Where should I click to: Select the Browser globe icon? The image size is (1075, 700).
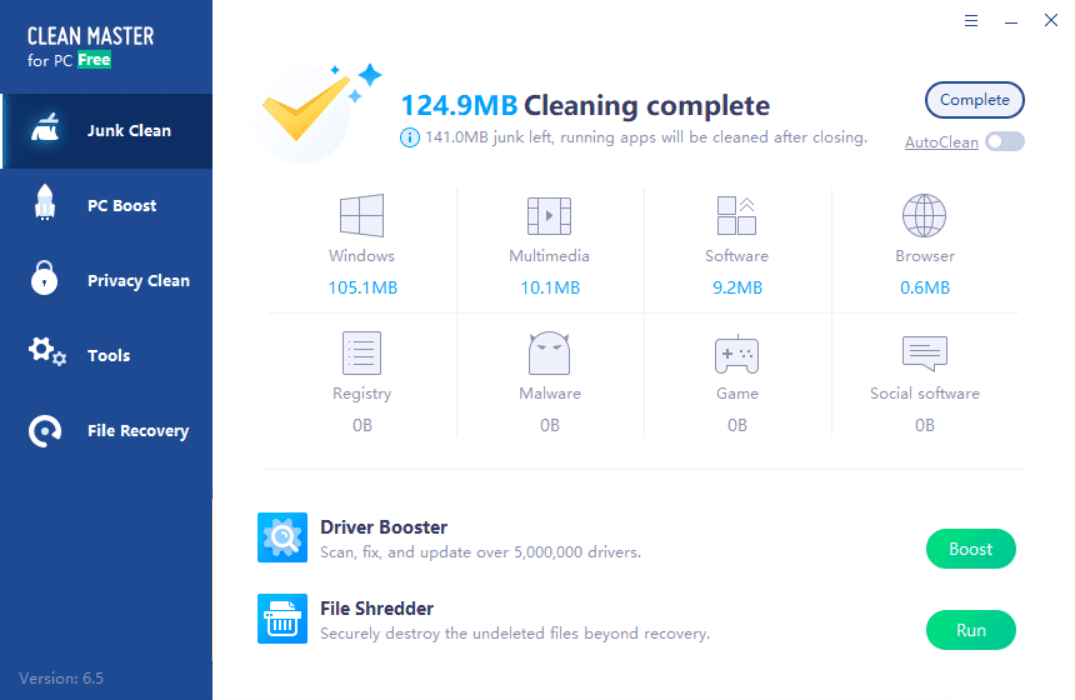[924, 215]
